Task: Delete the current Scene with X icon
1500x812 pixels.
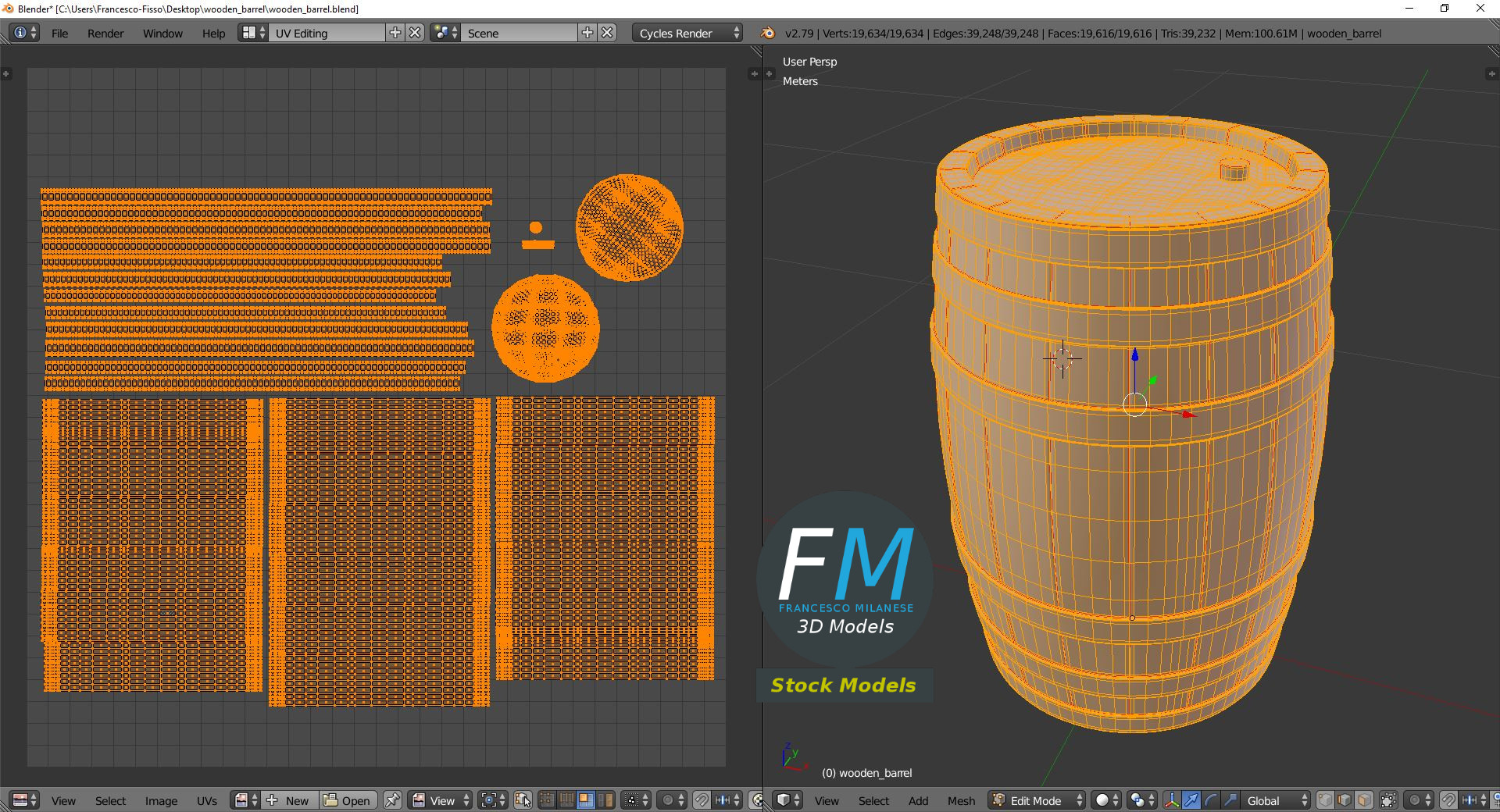Action: point(607,33)
